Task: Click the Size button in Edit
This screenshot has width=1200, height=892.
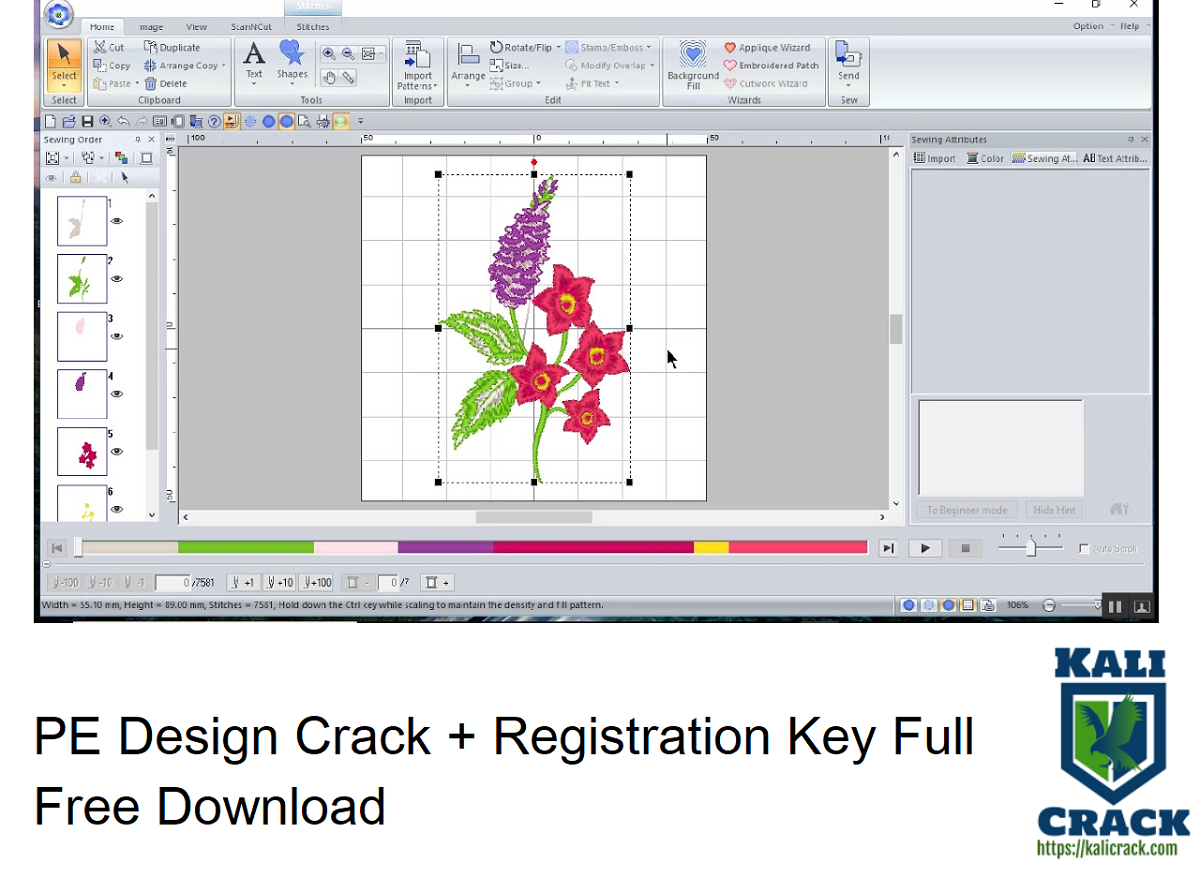Action: click(x=510, y=65)
